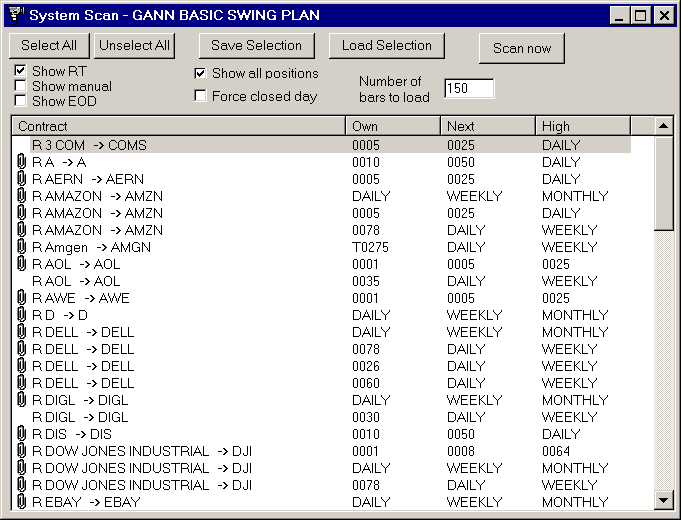The height and width of the screenshot is (520, 681).
Task: Enable the Show EOD checkbox
Action: click(21, 101)
